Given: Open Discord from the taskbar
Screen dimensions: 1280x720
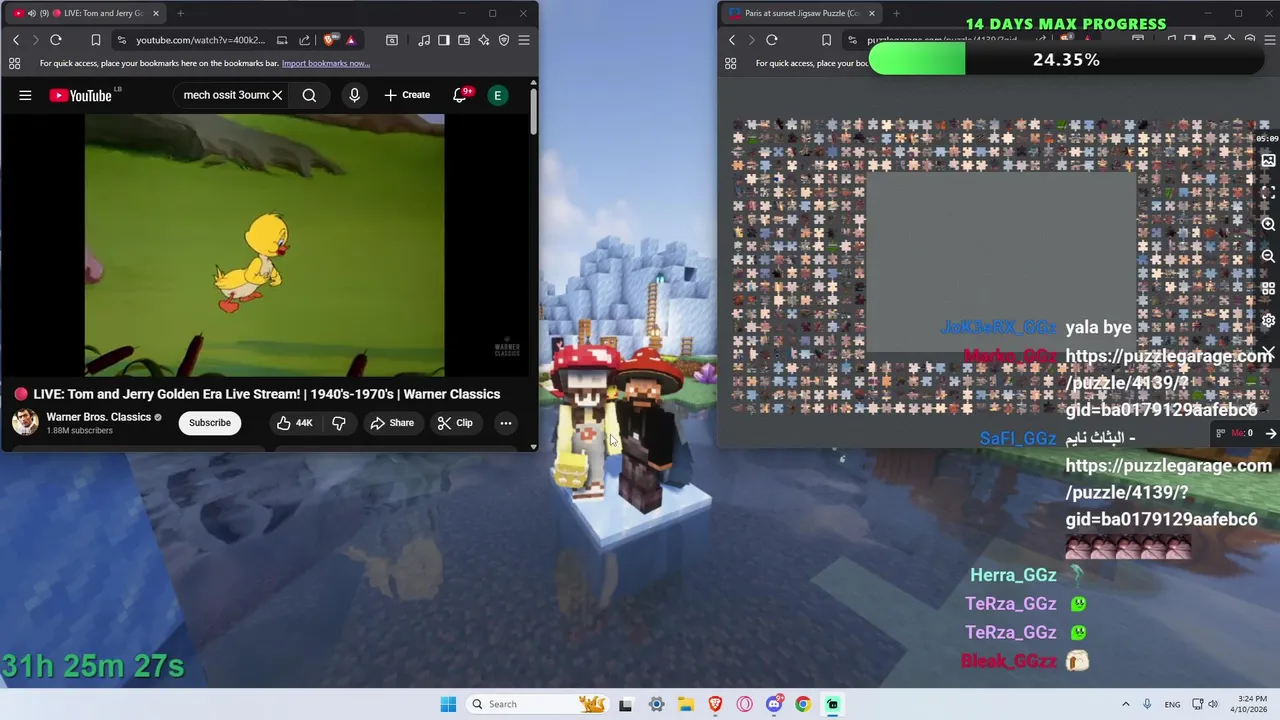Looking at the screenshot, I should tap(774, 704).
